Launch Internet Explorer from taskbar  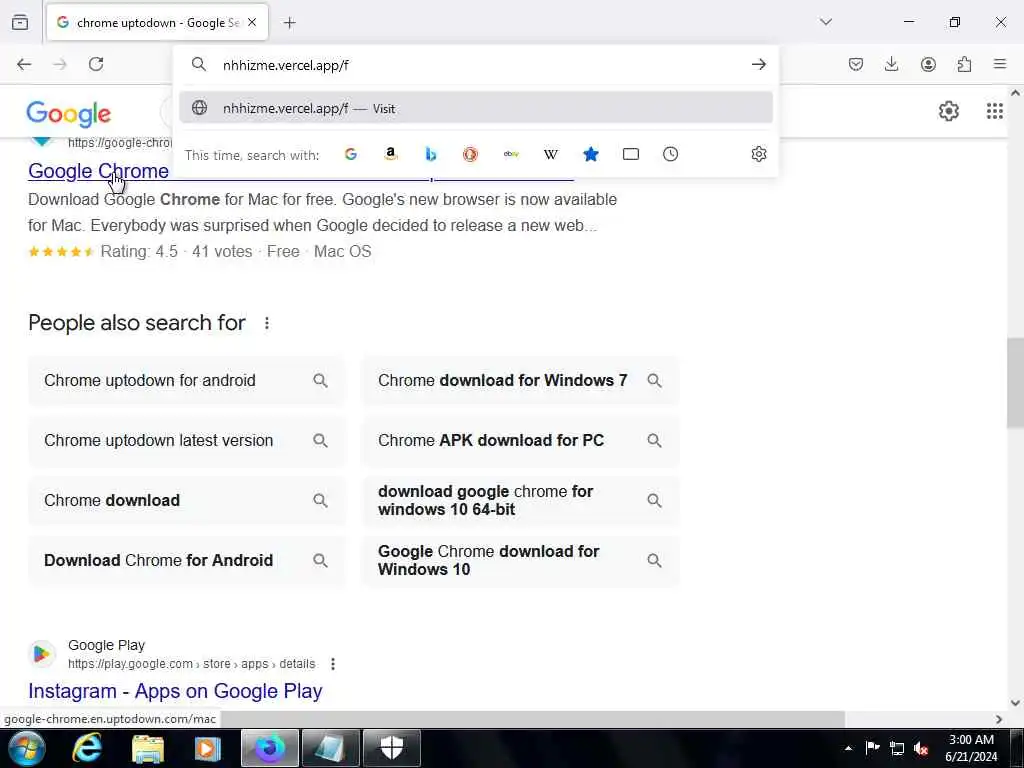87,748
